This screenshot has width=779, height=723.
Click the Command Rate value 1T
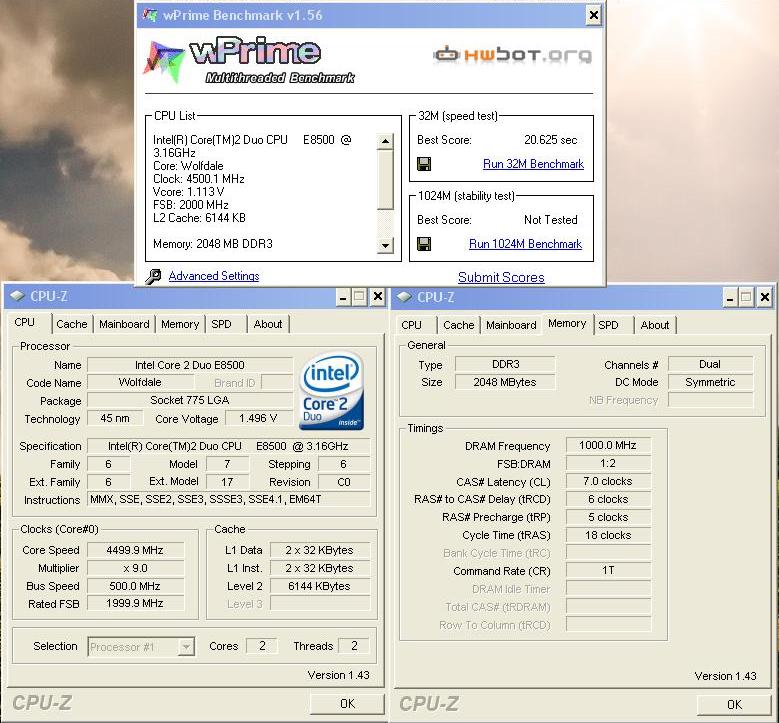(x=608, y=570)
